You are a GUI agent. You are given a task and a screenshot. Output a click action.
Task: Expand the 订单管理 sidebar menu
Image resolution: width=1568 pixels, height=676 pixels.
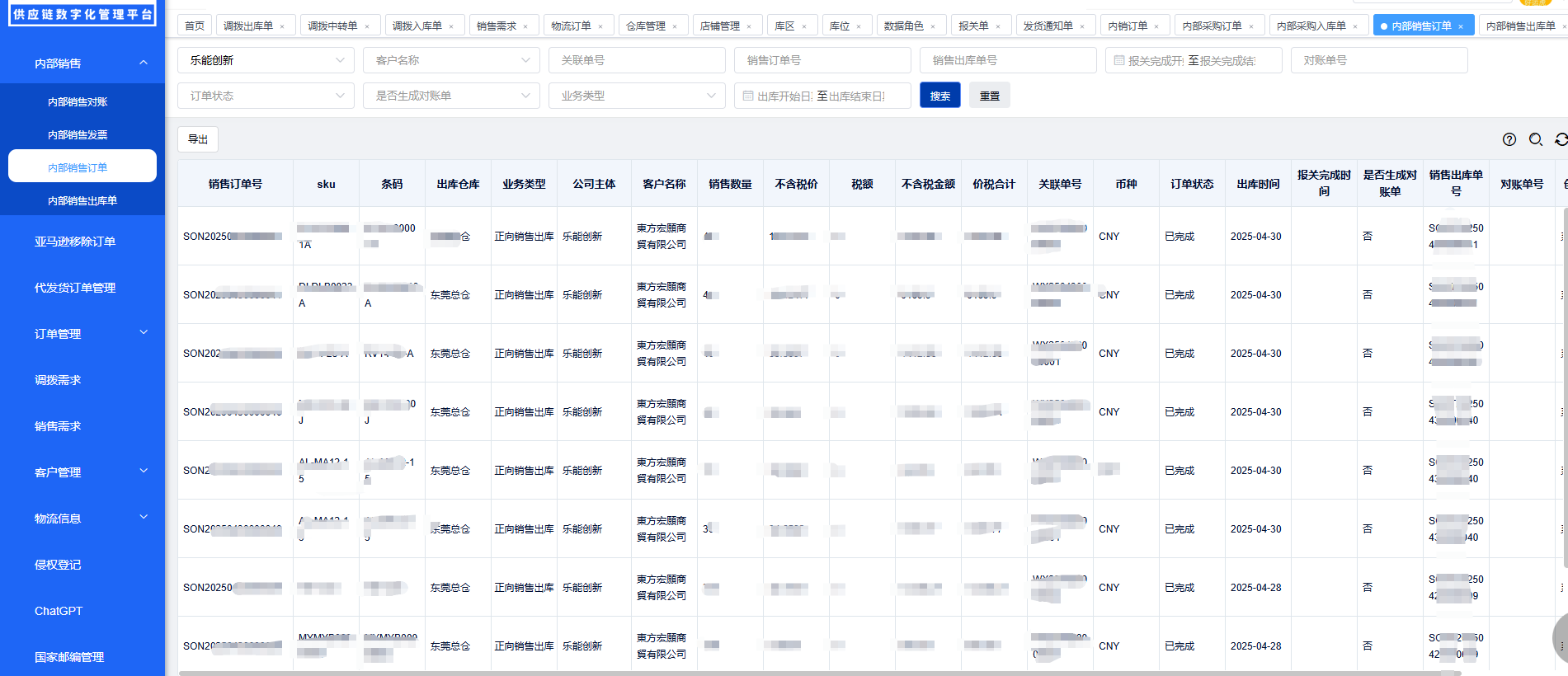144,333
